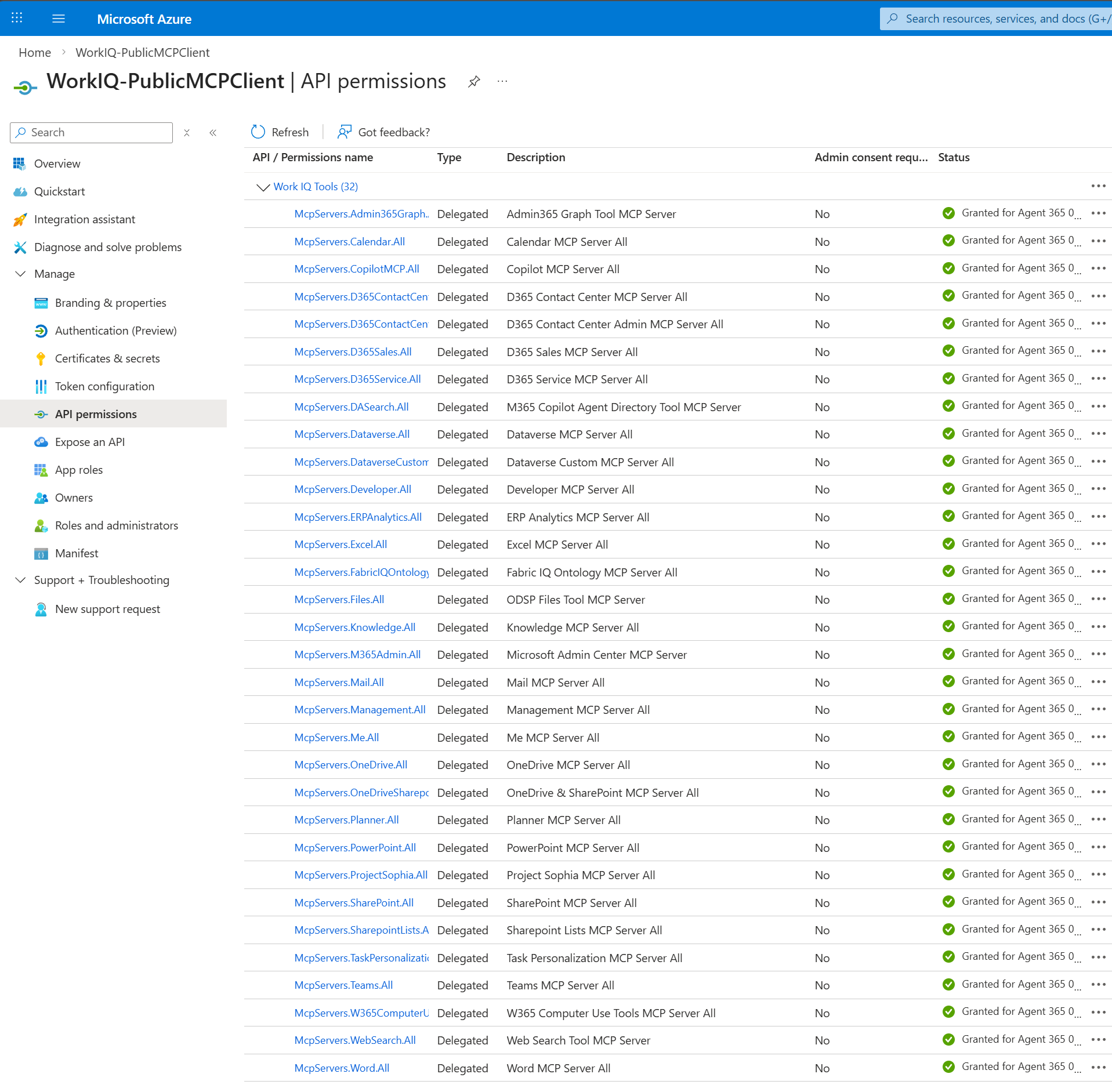Click inside the sidebar Search field
The width and height of the screenshot is (1112, 1092).
91,132
